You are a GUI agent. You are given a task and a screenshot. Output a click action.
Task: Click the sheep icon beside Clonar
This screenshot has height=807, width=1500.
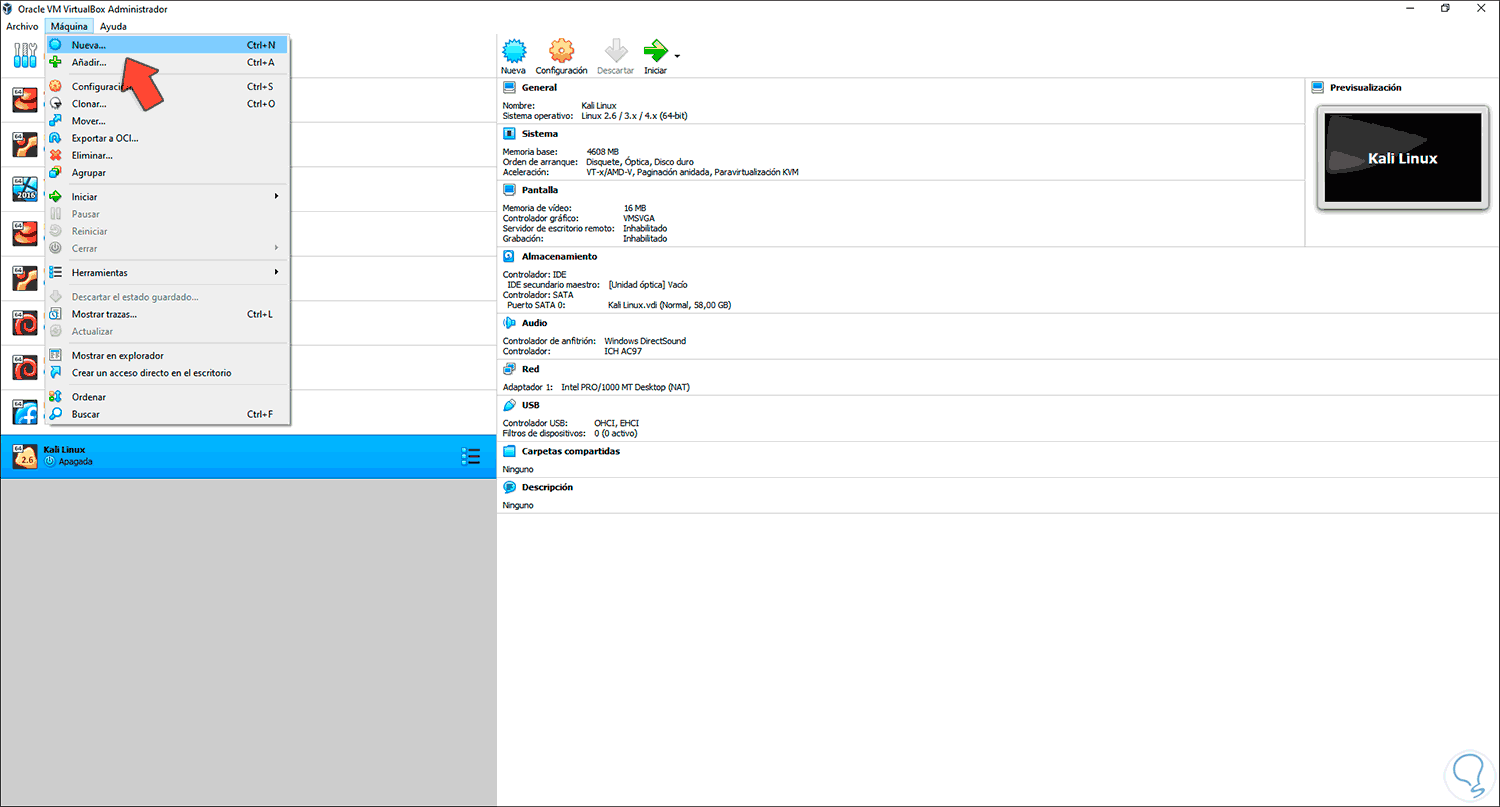(56, 103)
